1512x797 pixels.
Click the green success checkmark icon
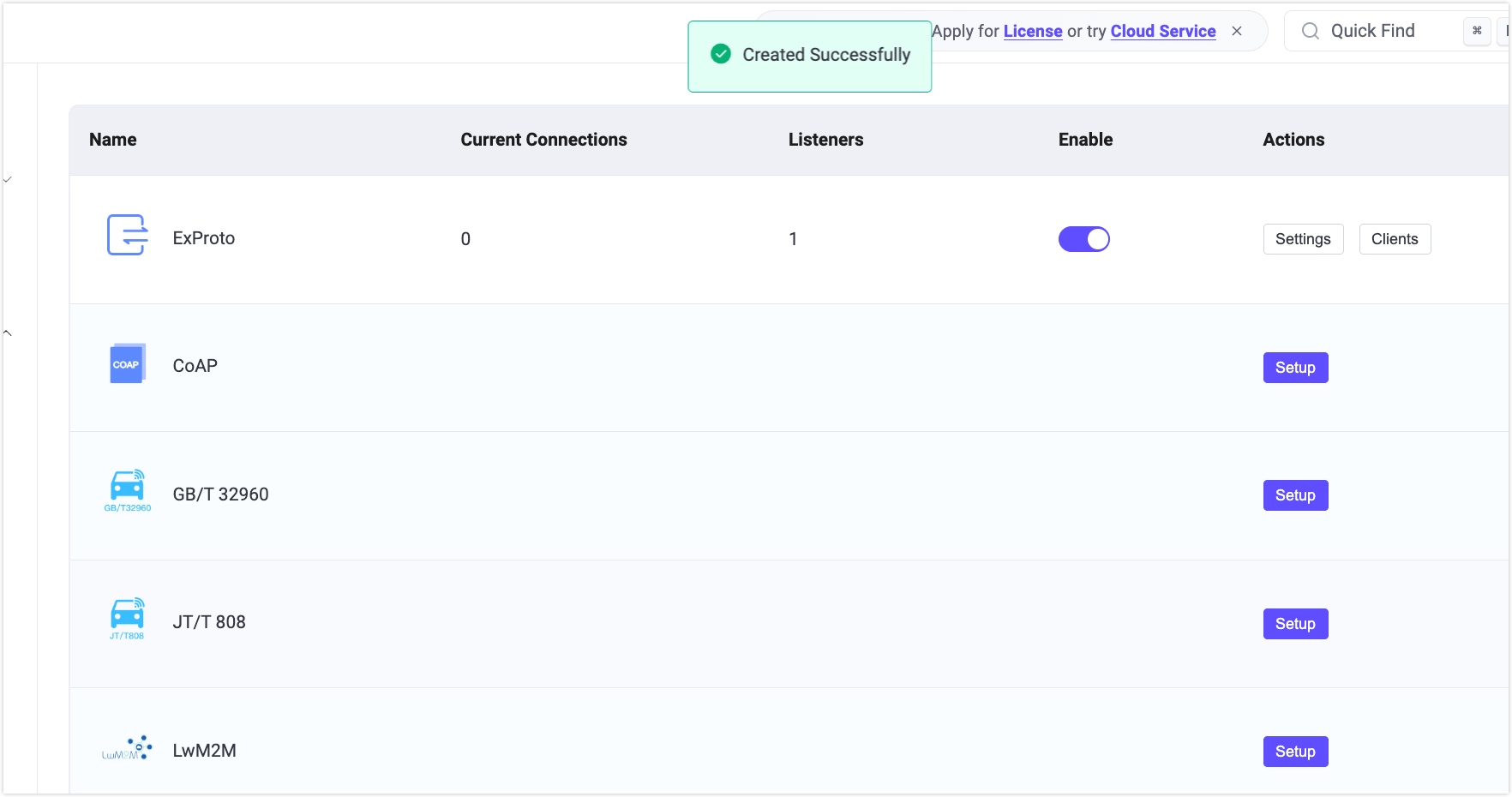click(720, 53)
